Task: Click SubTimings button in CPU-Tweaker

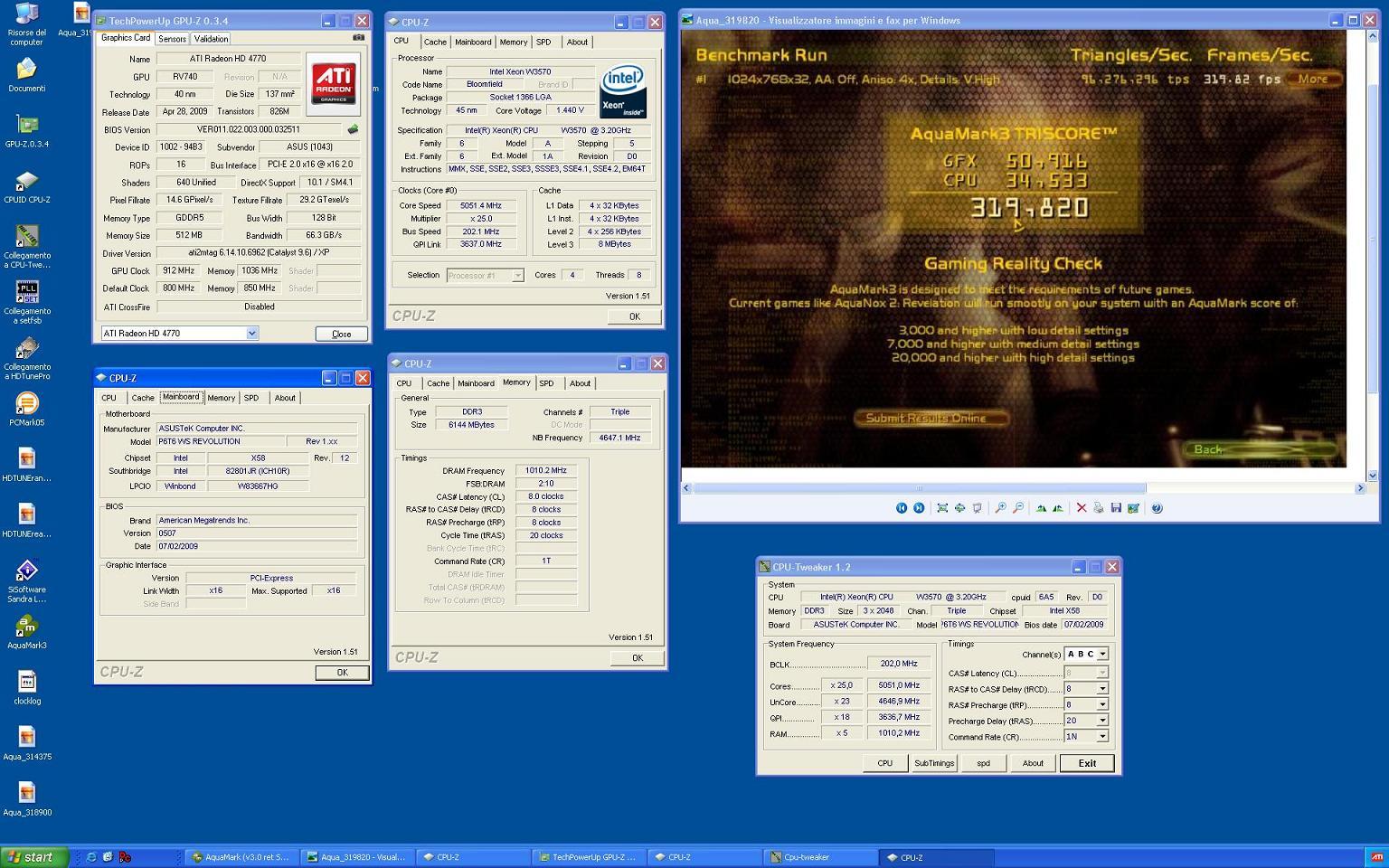Action: (934, 763)
